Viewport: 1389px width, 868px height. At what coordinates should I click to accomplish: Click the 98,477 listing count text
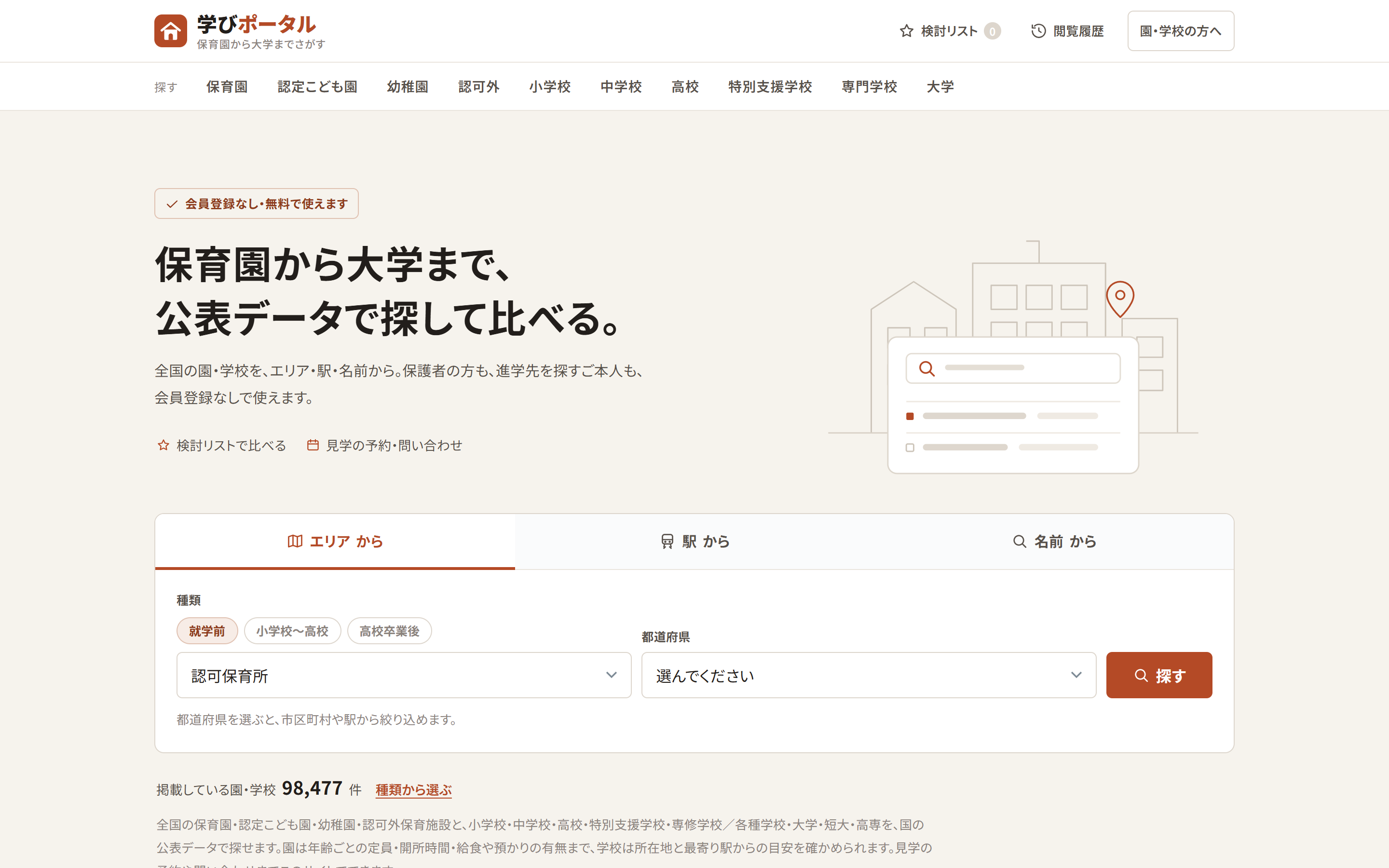click(312, 789)
